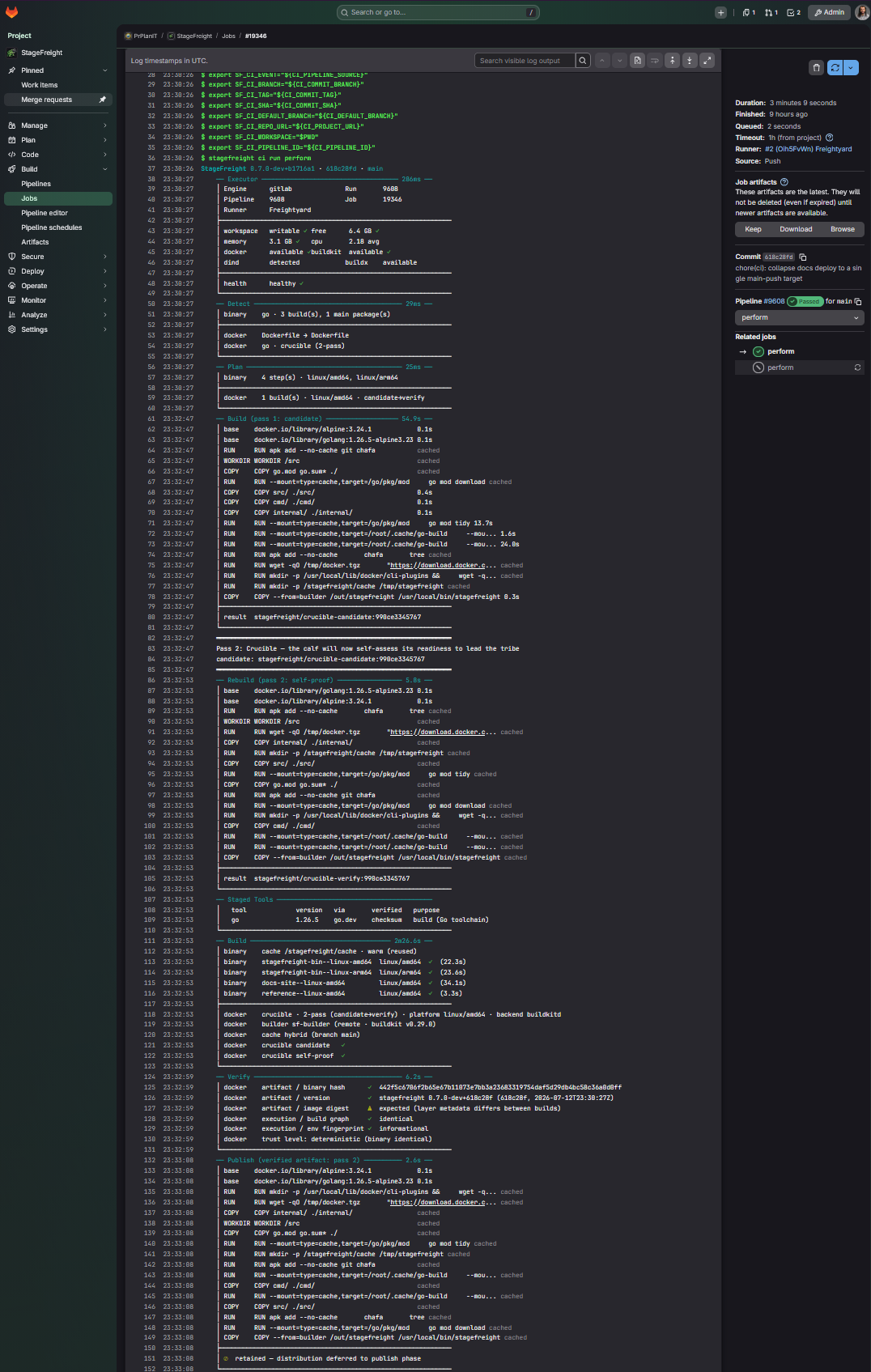Copy the commit SHA 618c28fd
The height and width of the screenshot is (1372, 871).
[803, 257]
